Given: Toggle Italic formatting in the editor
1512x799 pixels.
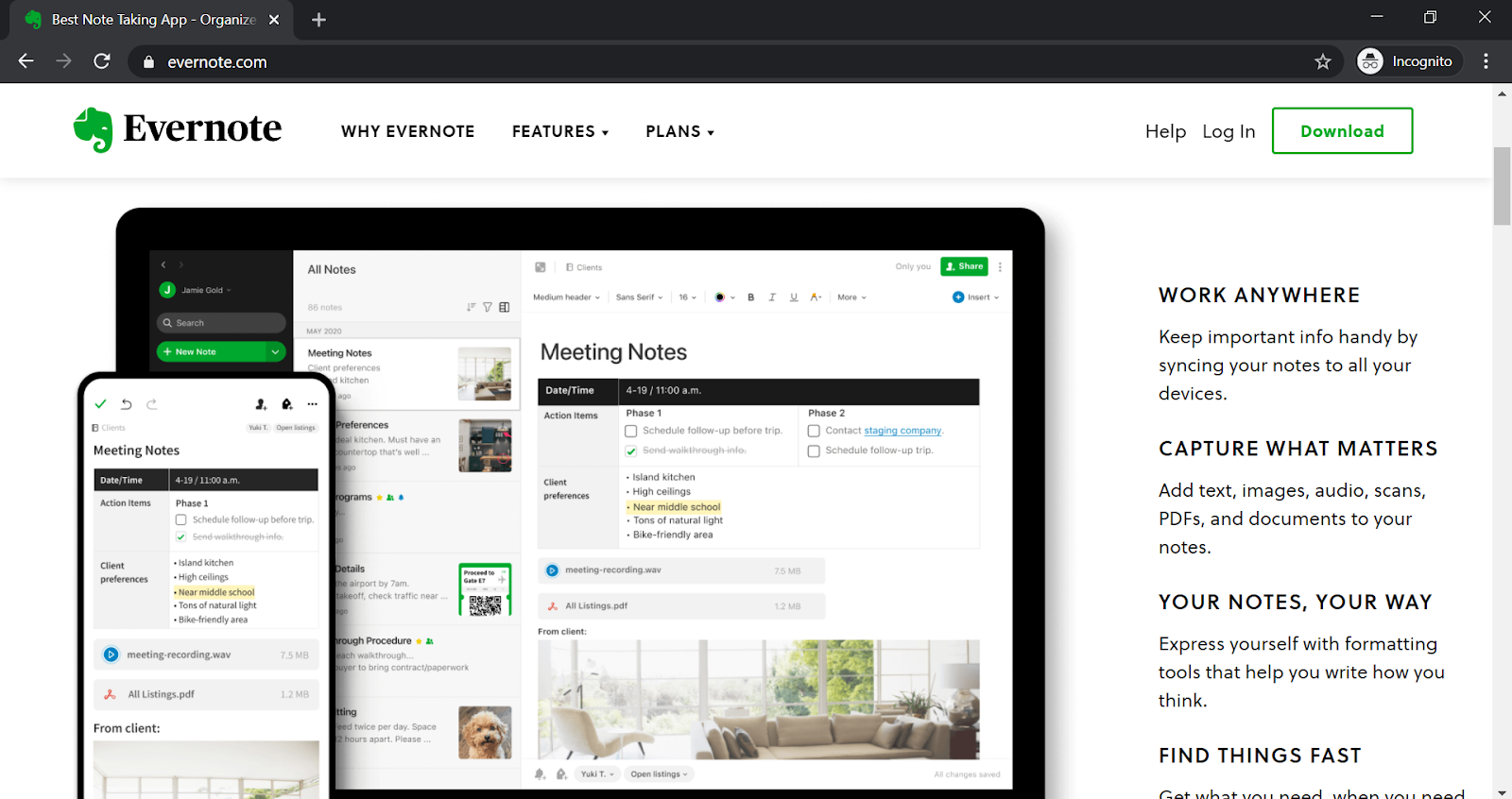Looking at the screenshot, I should 772,297.
